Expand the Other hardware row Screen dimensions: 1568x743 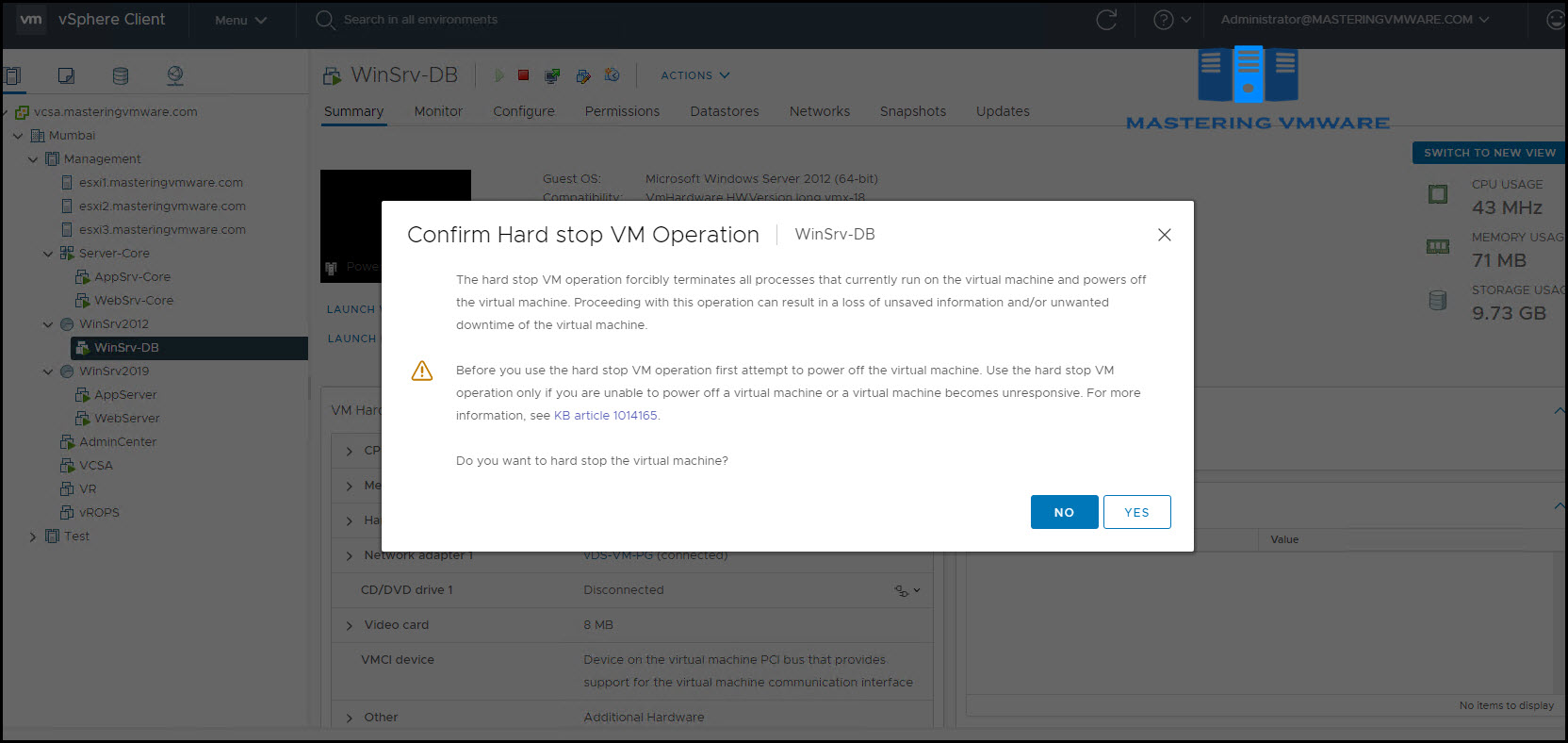point(350,718)
